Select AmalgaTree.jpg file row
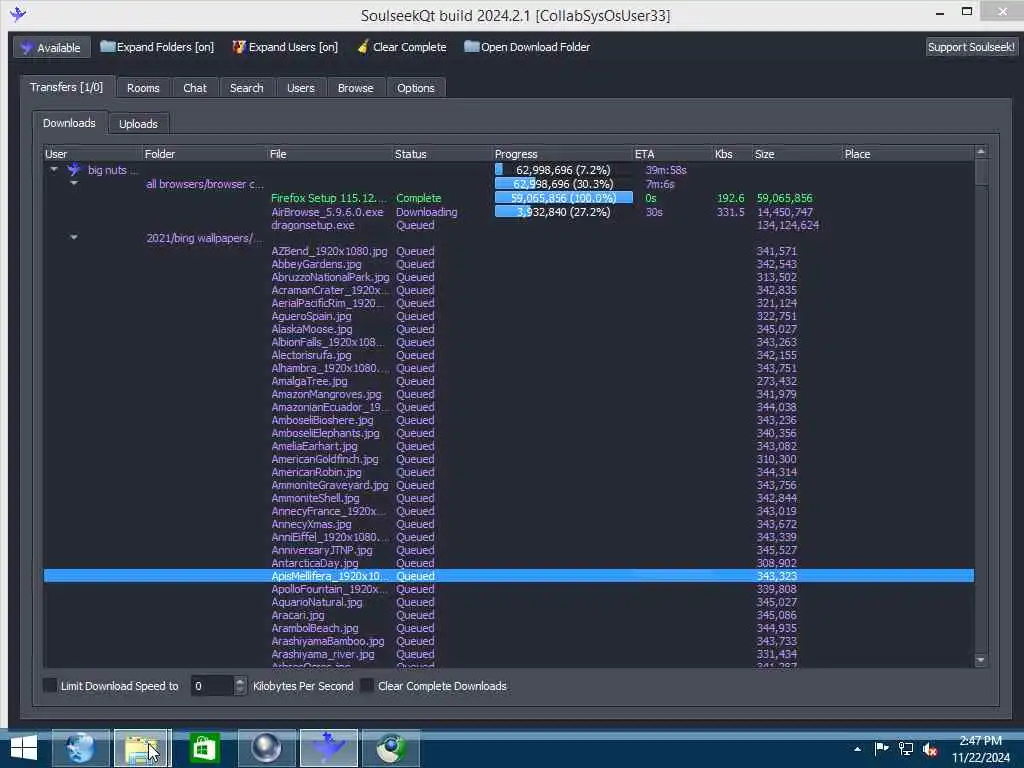The height and width of the screenshot is (768, 1024). [509, 381]
